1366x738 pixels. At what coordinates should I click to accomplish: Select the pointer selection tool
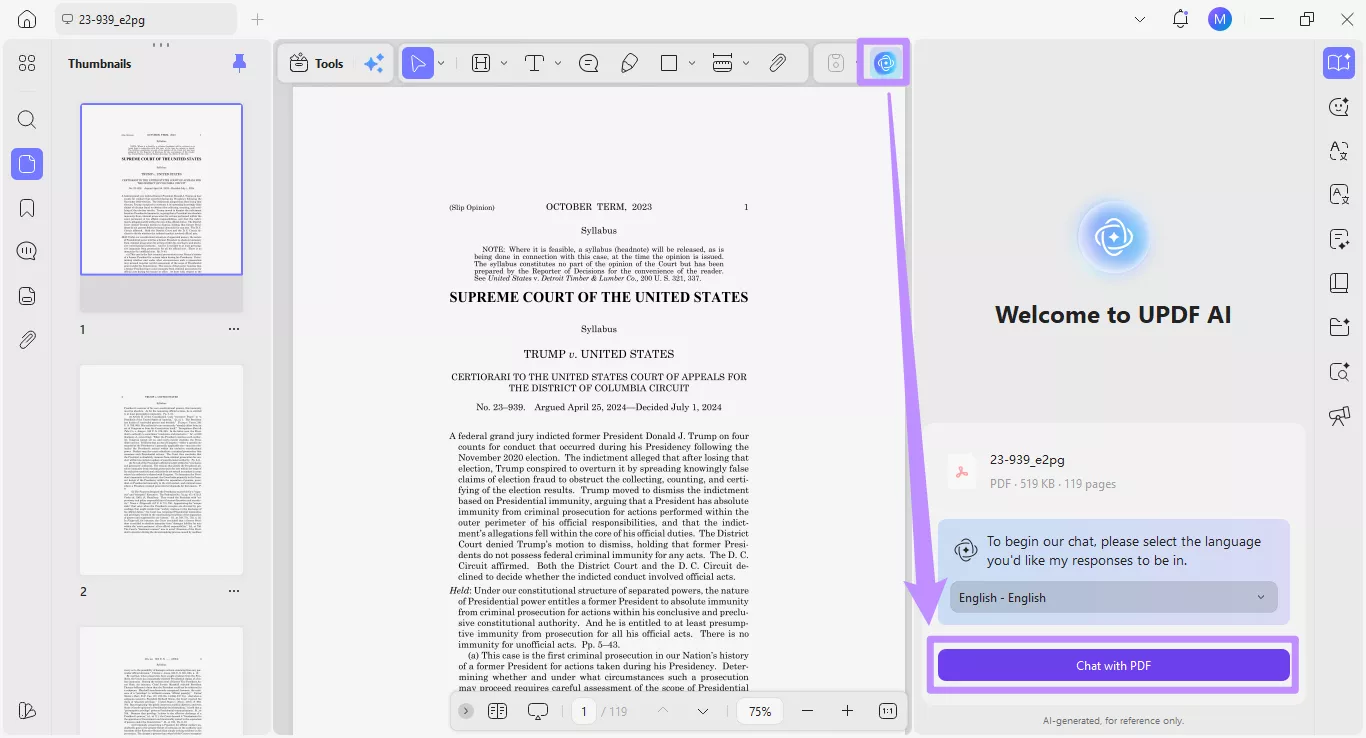(x=418, y=62)
